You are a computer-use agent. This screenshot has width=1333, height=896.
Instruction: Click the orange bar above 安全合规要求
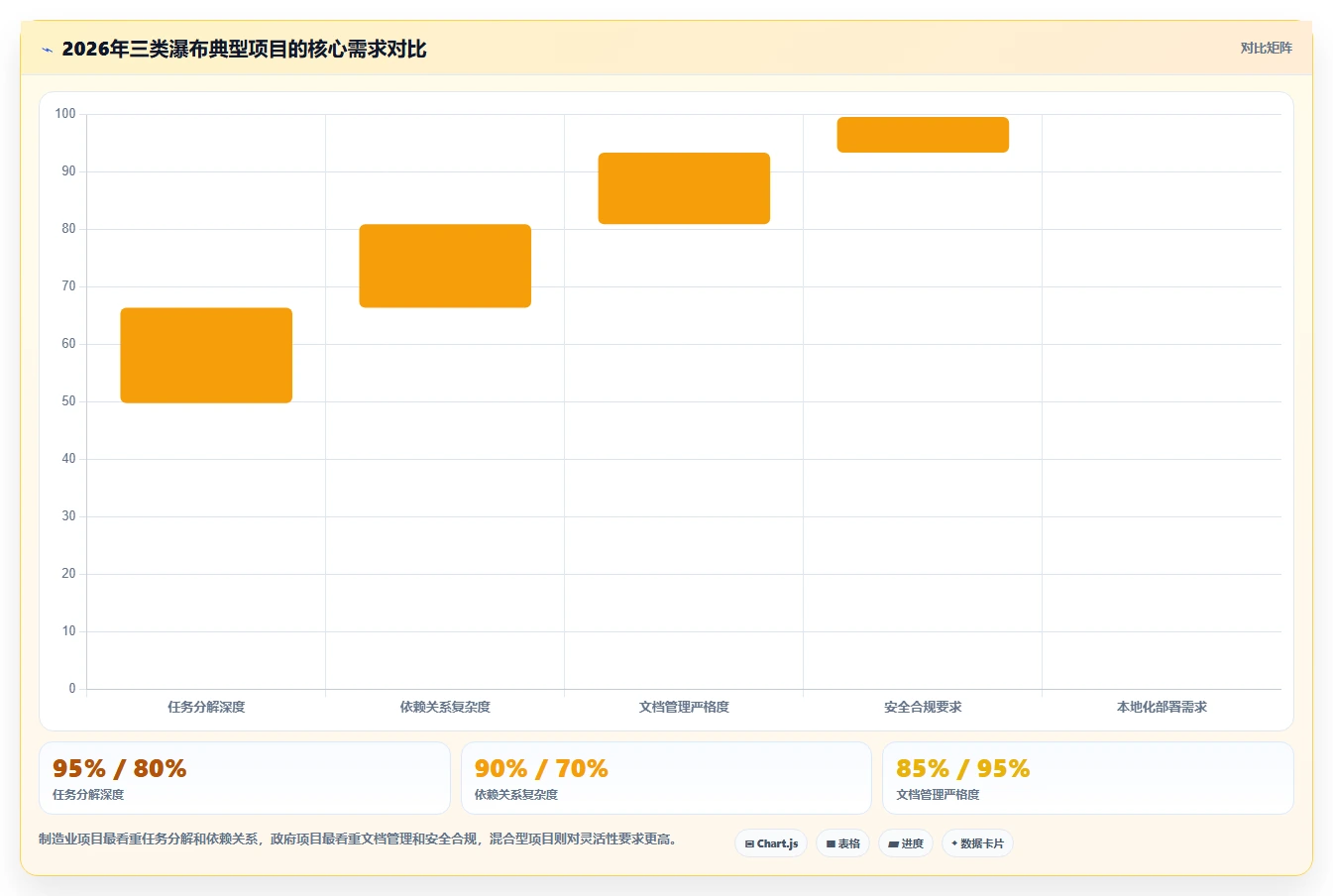click(923, 135)
